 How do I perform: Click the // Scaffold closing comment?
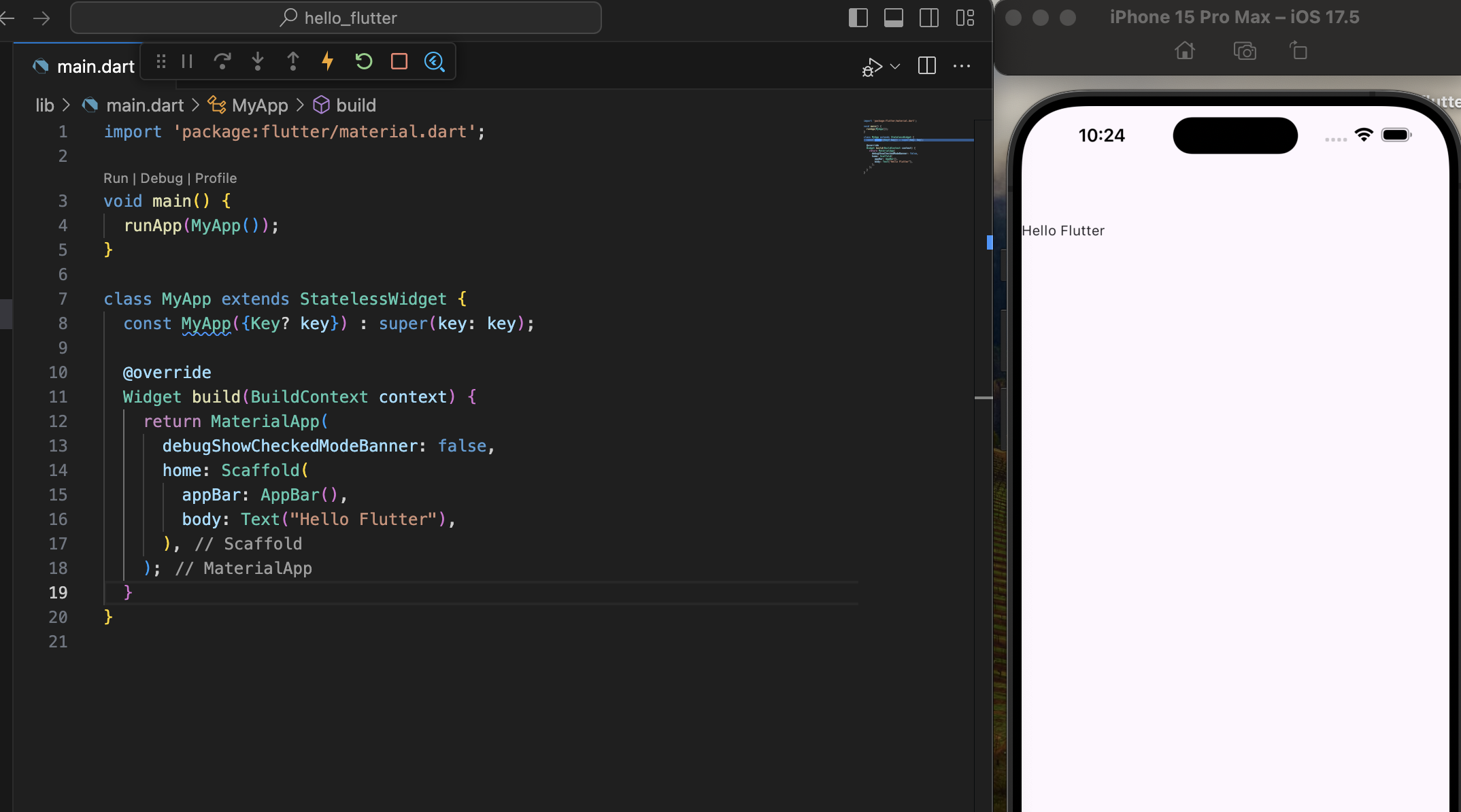pos(248,544)
